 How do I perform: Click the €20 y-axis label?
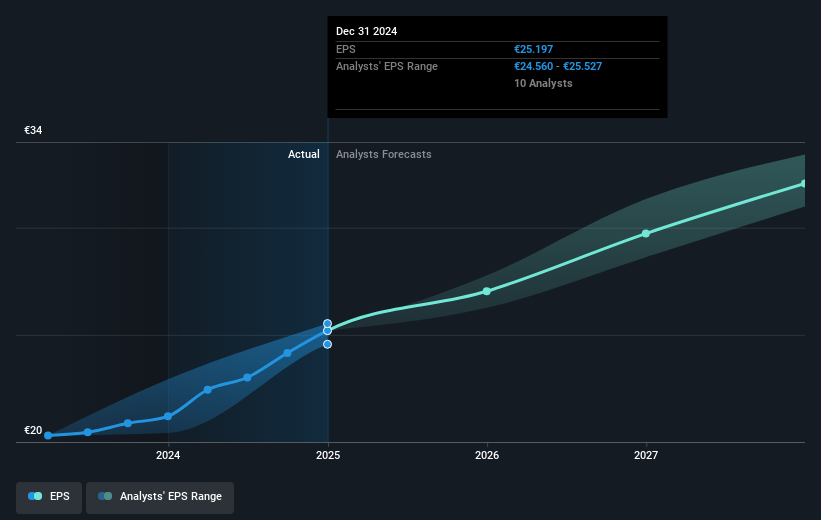pyautogui.click(x=33, y=430)
